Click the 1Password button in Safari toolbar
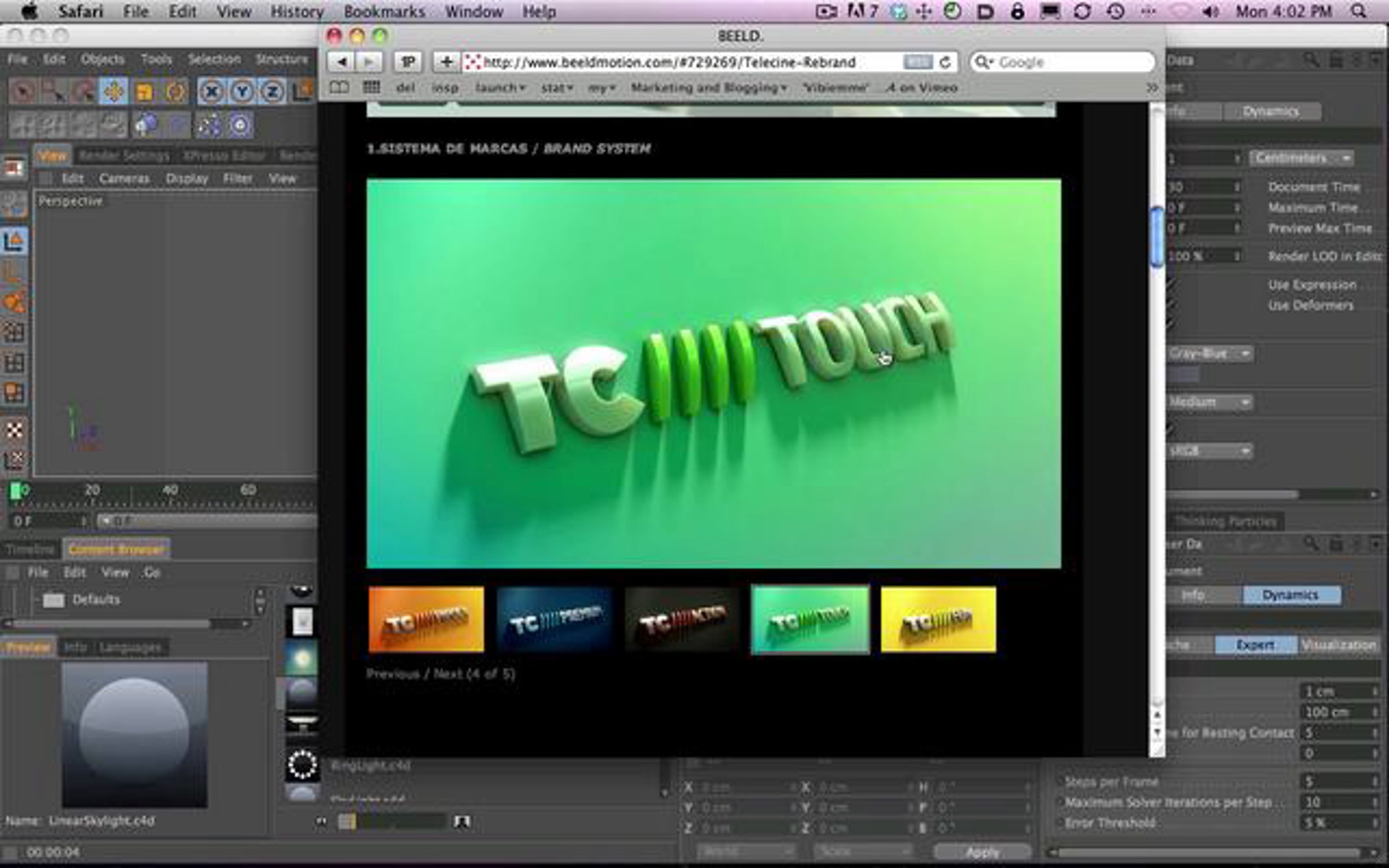This screenshot has width=1389, height=868. click(x=408, y=61)
